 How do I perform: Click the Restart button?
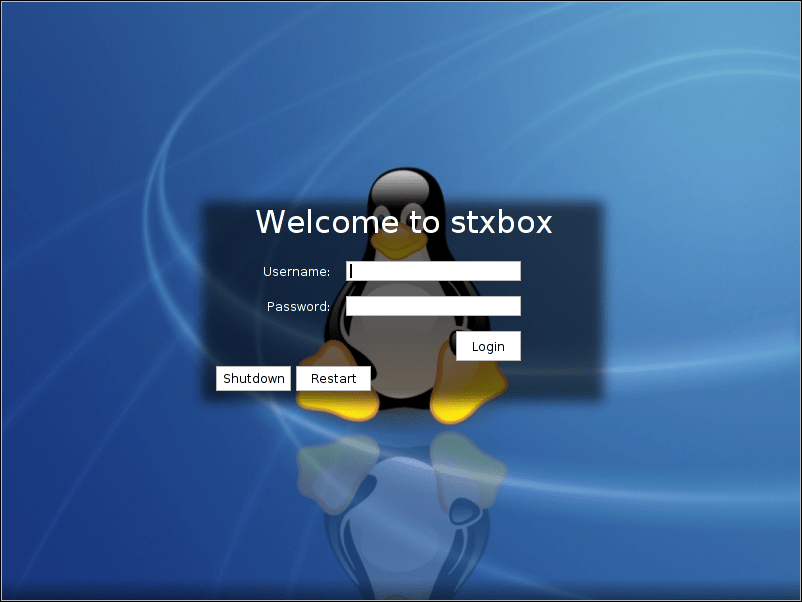[333, 378]
